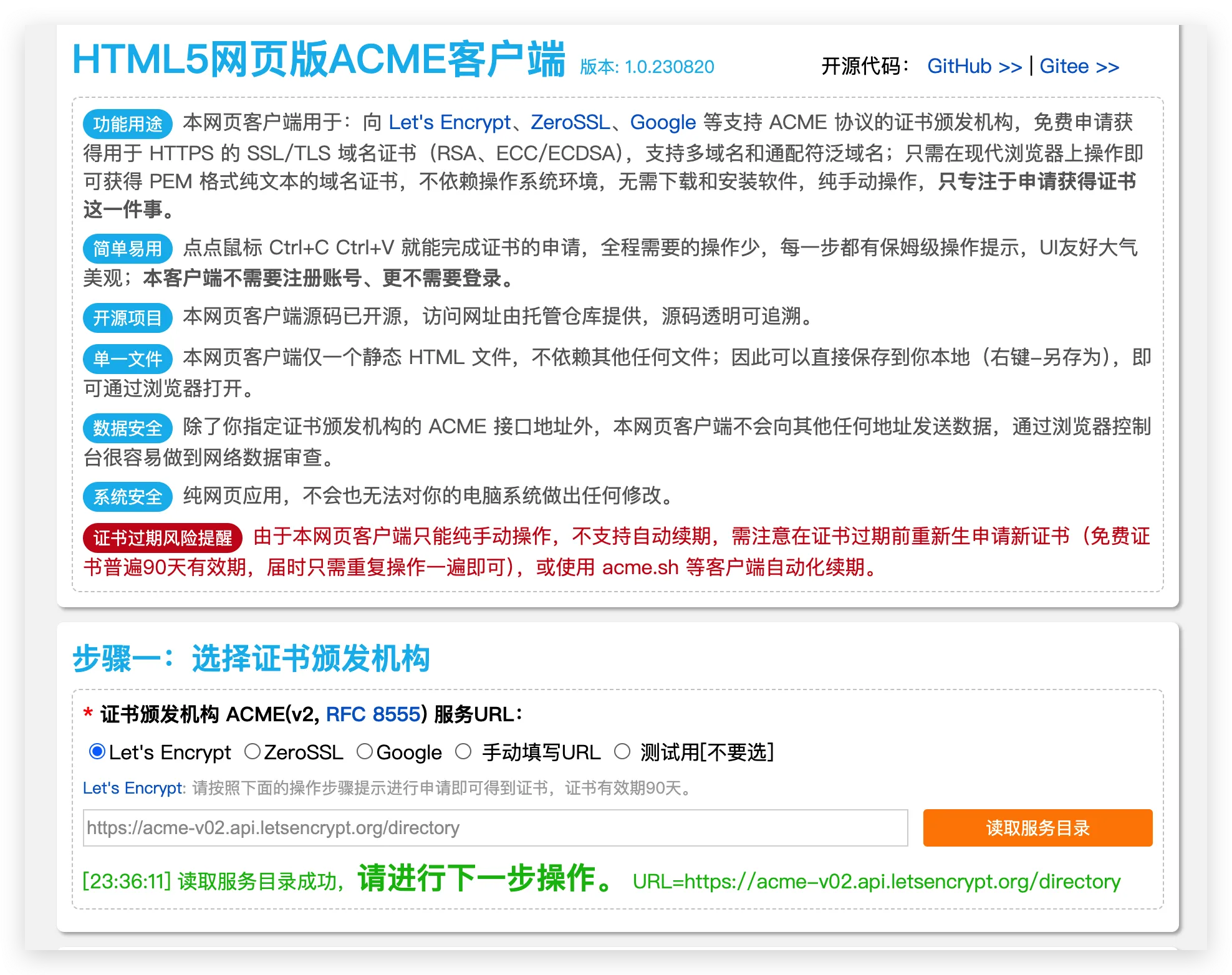Click the HTML5网页版ACME客户端 page title
Viewport: 1232px width, 975px height.
click(318, 60)
